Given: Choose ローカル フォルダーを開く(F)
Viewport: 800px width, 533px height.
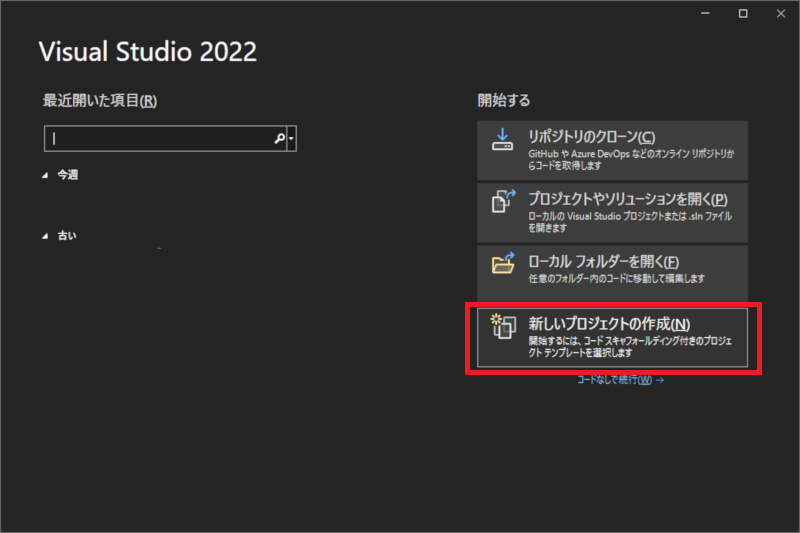Looking at the screenshot, I should tap(612, 273).
